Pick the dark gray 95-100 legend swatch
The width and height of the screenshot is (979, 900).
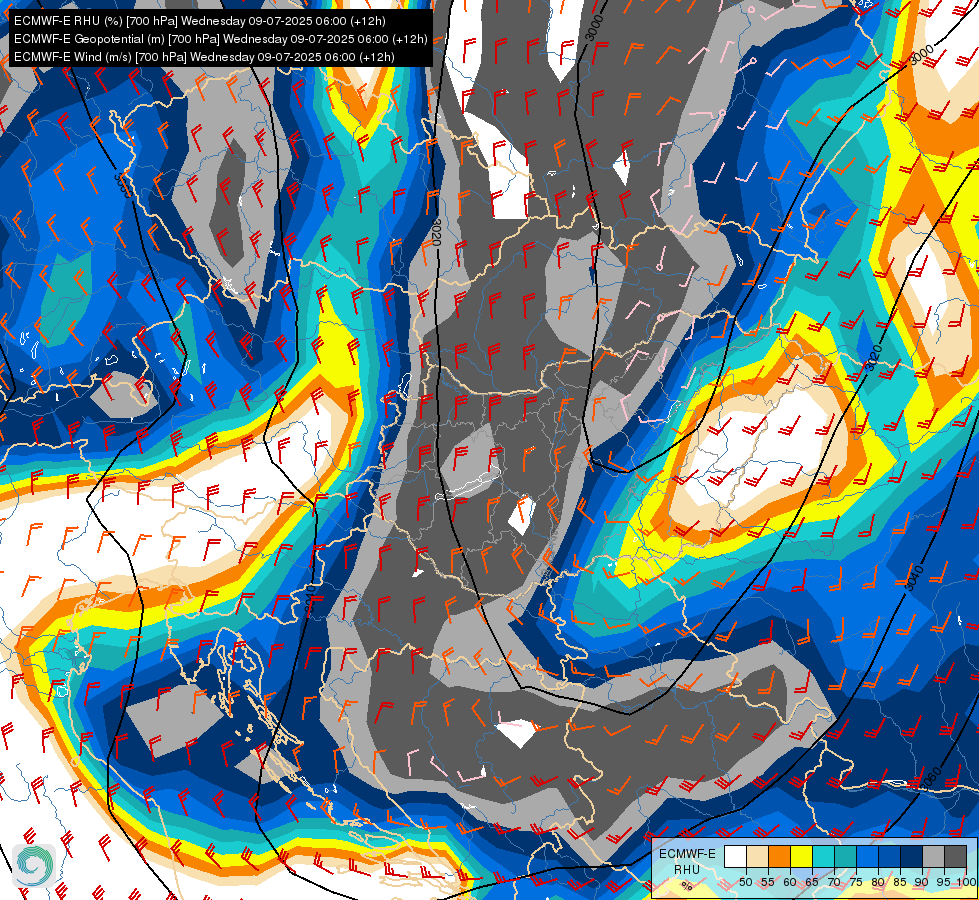(x=955, y=856)
